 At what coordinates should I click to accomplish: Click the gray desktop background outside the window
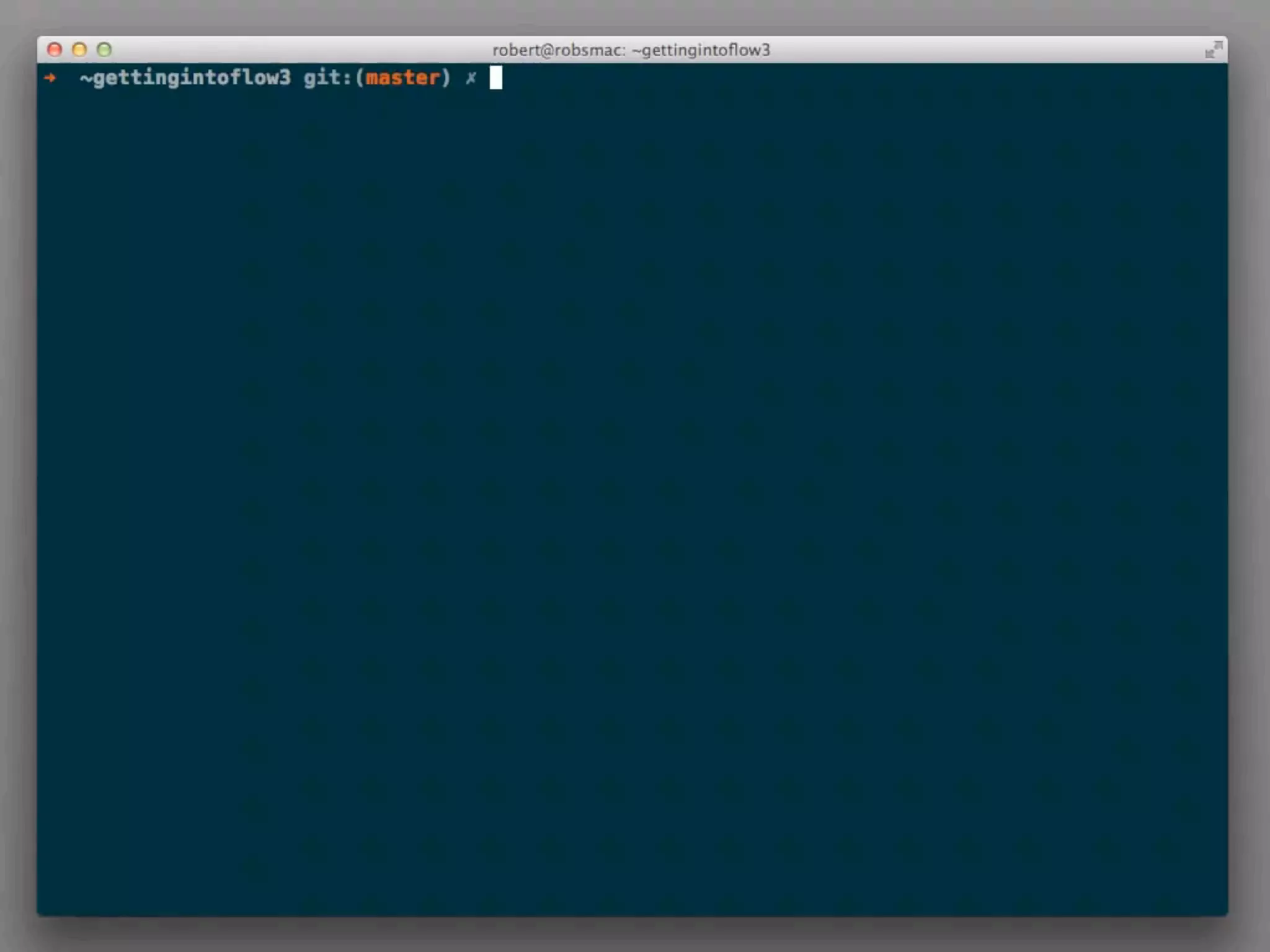point(633,936)
